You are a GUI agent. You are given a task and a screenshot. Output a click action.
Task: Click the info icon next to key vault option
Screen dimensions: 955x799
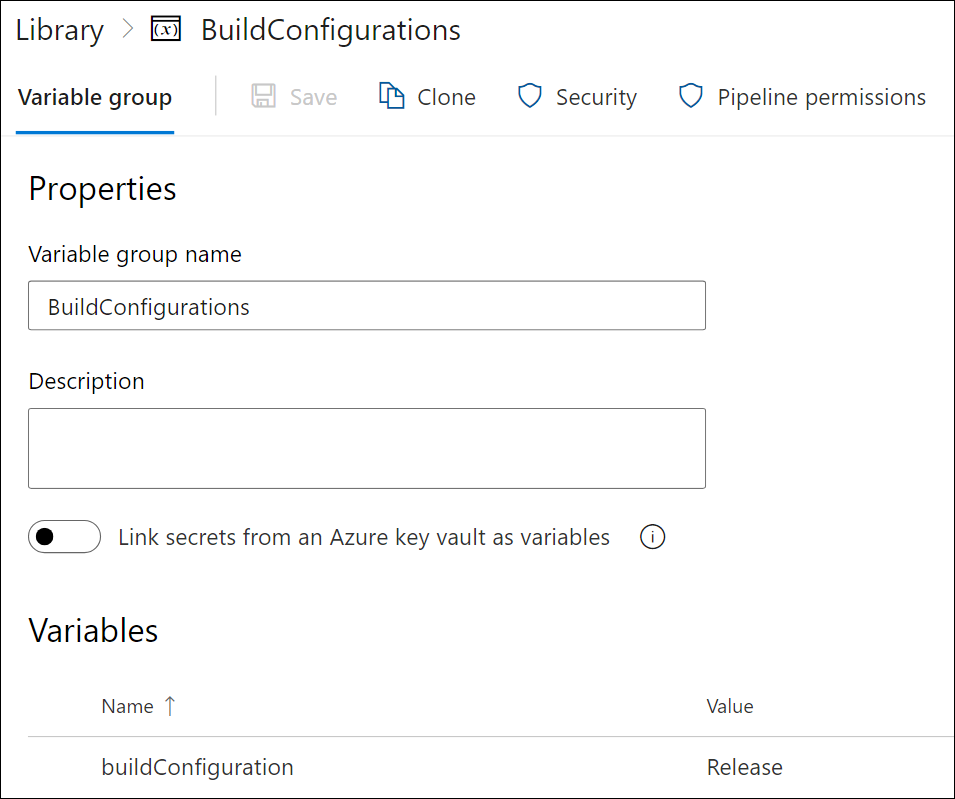652,537
